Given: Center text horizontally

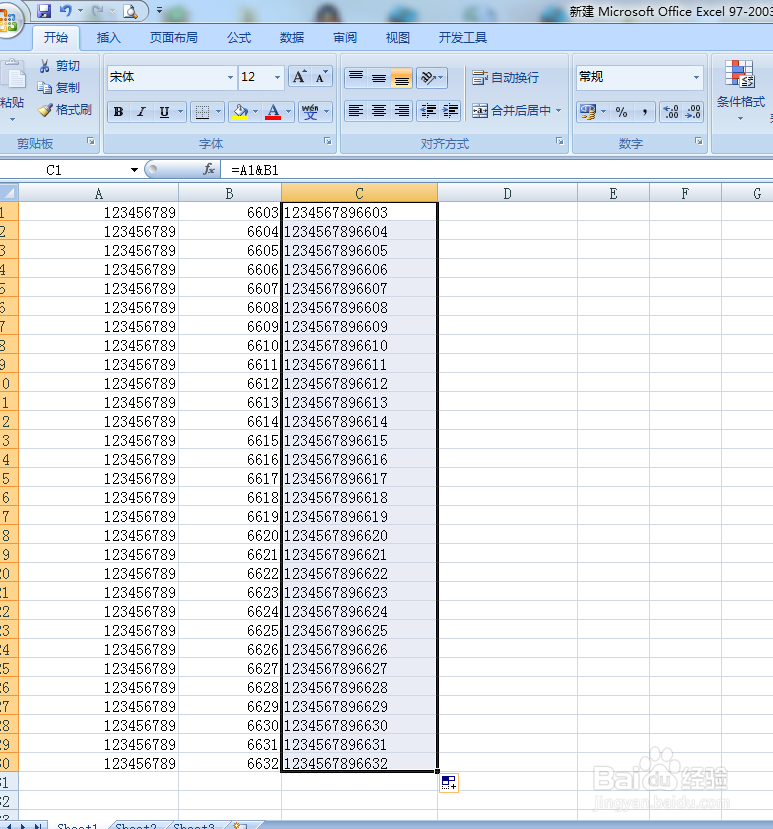Looking at the screenshot, I should (x=379, y=110).
